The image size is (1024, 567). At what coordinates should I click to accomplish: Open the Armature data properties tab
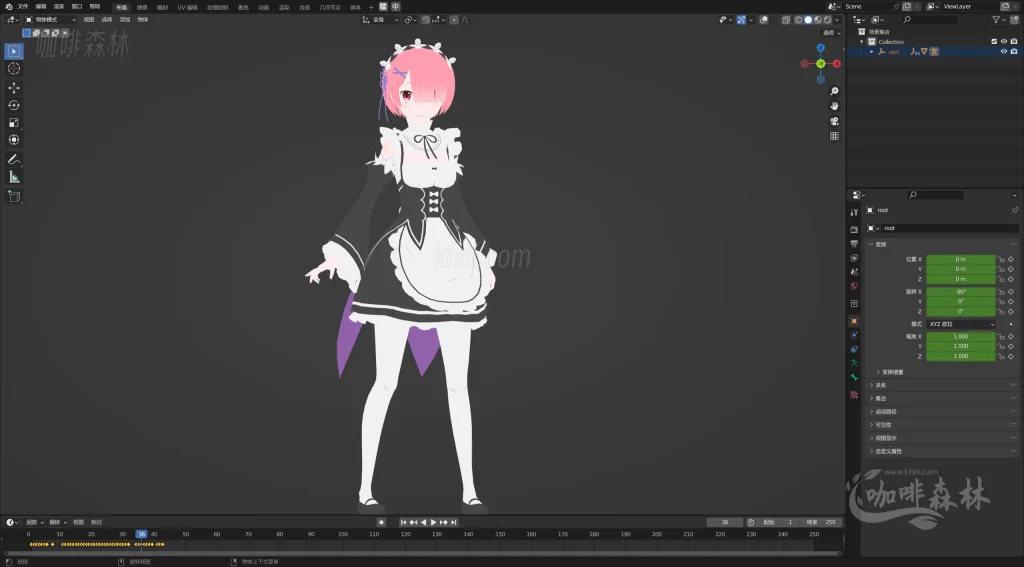click(854, 363)
